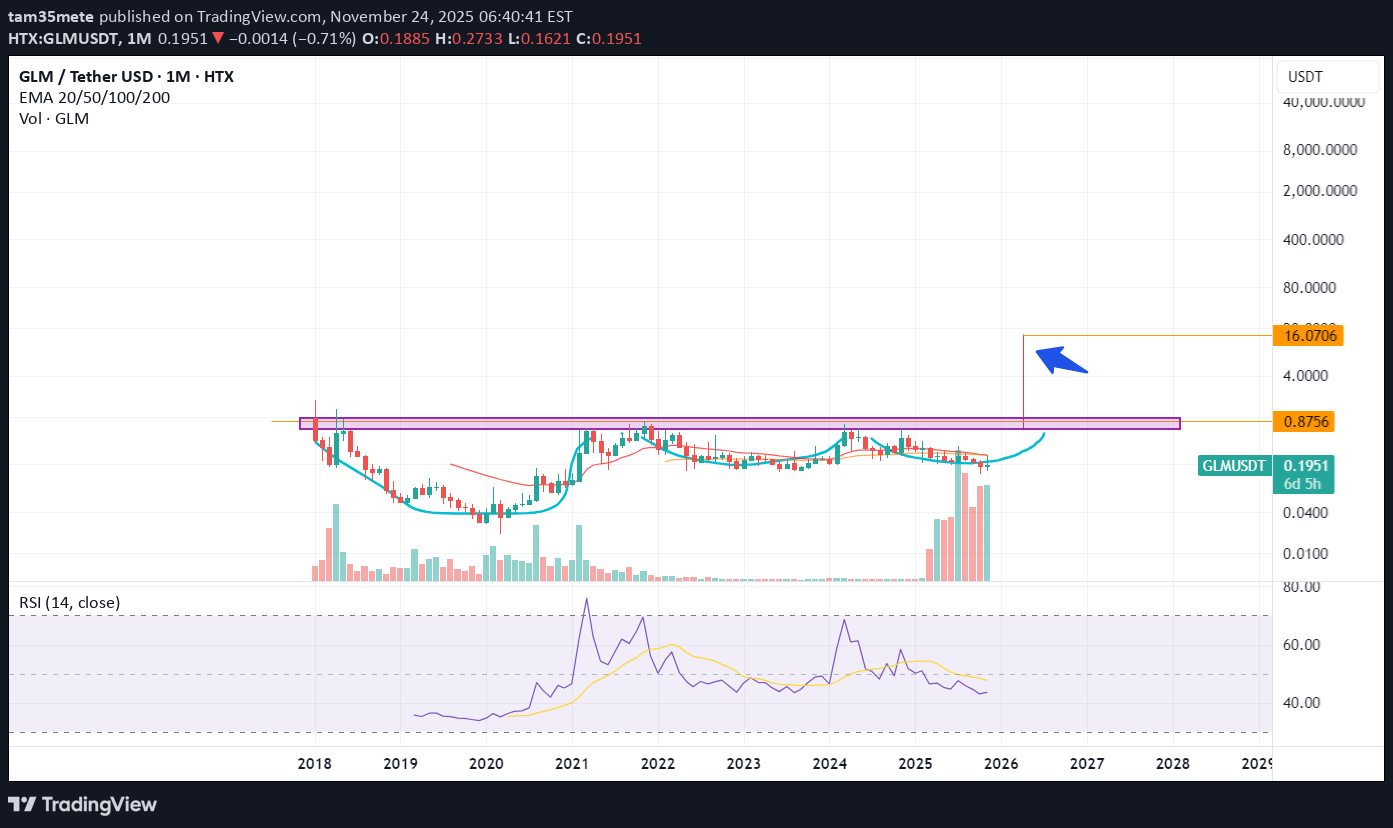
Task: Click the TradingView logo at bottom left
Action: [83, 804]
